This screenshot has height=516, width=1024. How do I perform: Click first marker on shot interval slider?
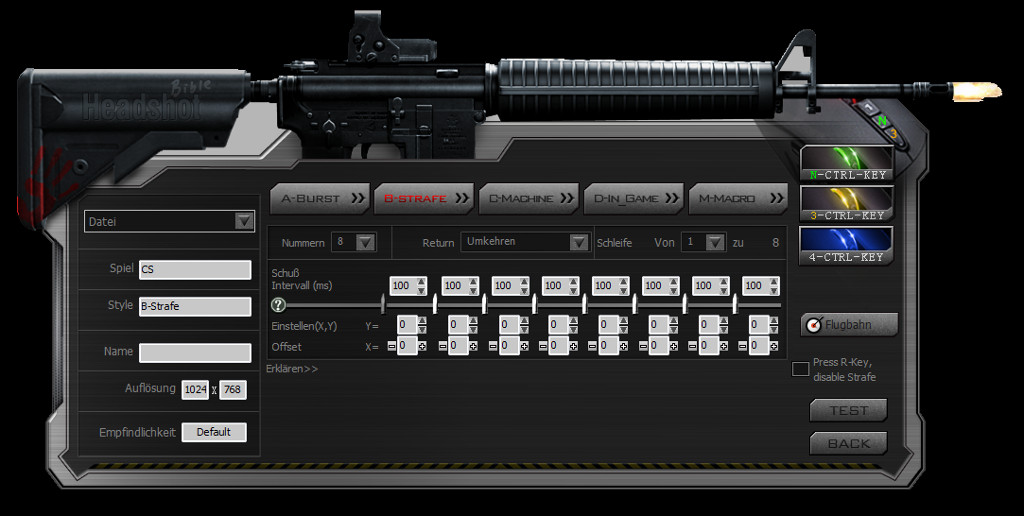click(x=384, y=304)
